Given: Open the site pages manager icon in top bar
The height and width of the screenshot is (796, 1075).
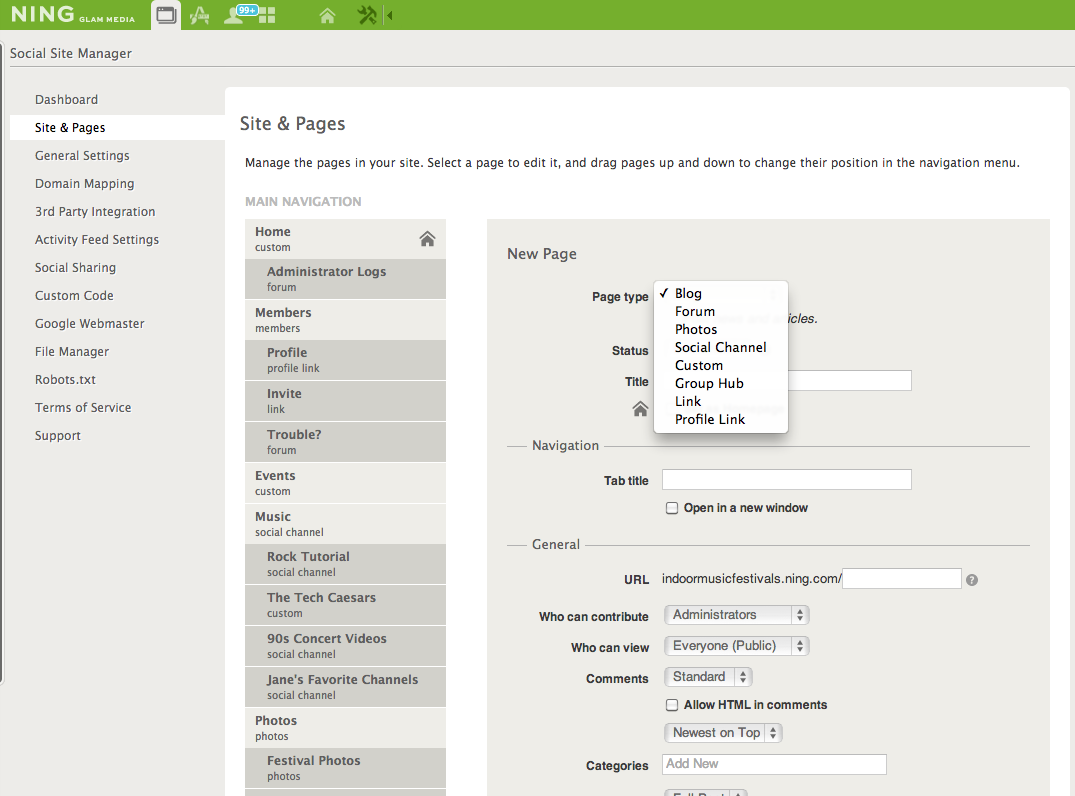Looking at the screenshot, I should 166,14.
